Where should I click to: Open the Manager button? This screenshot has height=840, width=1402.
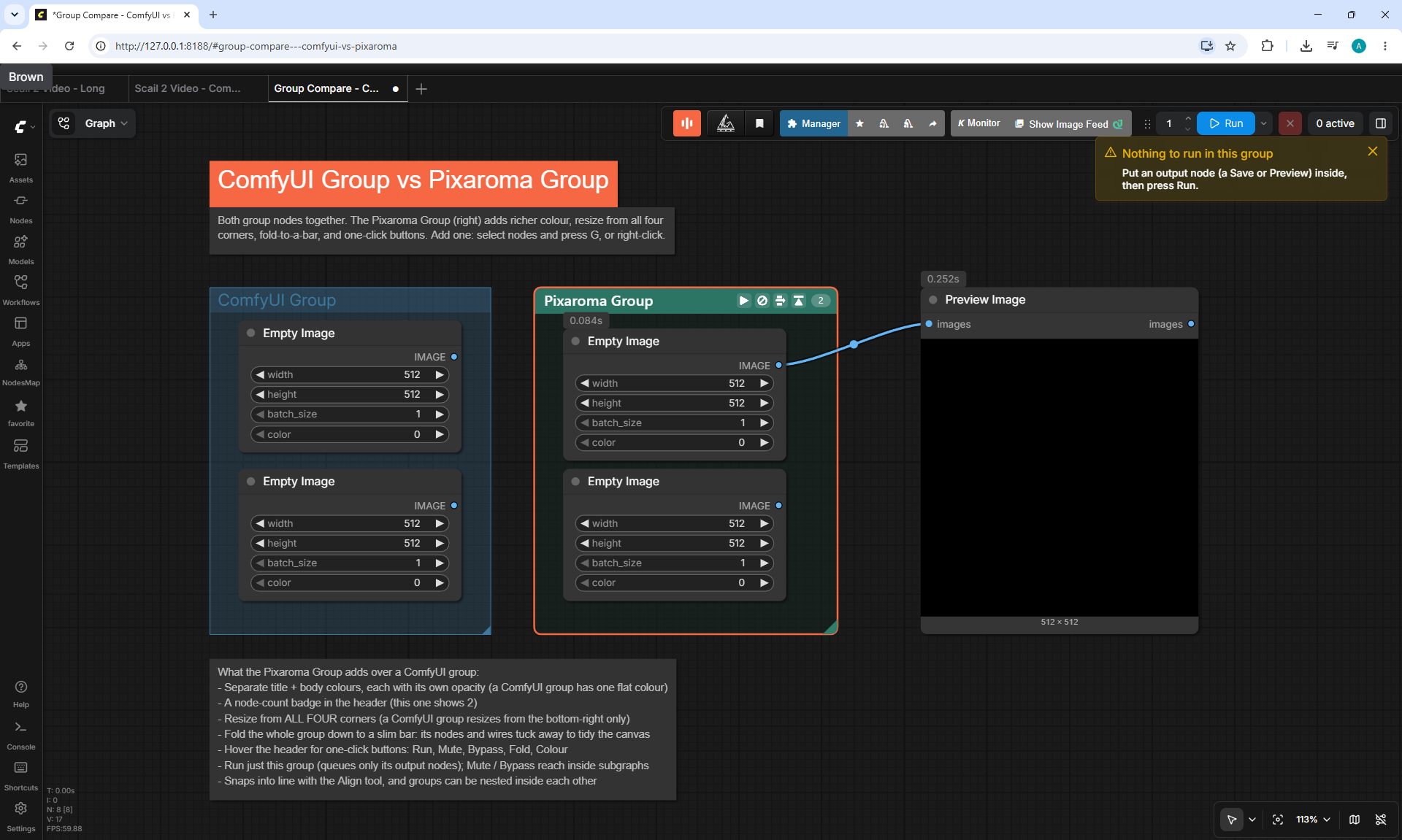pos(814,123)
